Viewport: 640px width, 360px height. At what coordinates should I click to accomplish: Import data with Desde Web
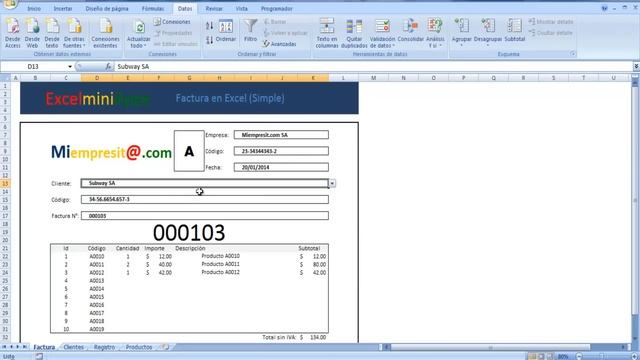click(x=32, y=33)
